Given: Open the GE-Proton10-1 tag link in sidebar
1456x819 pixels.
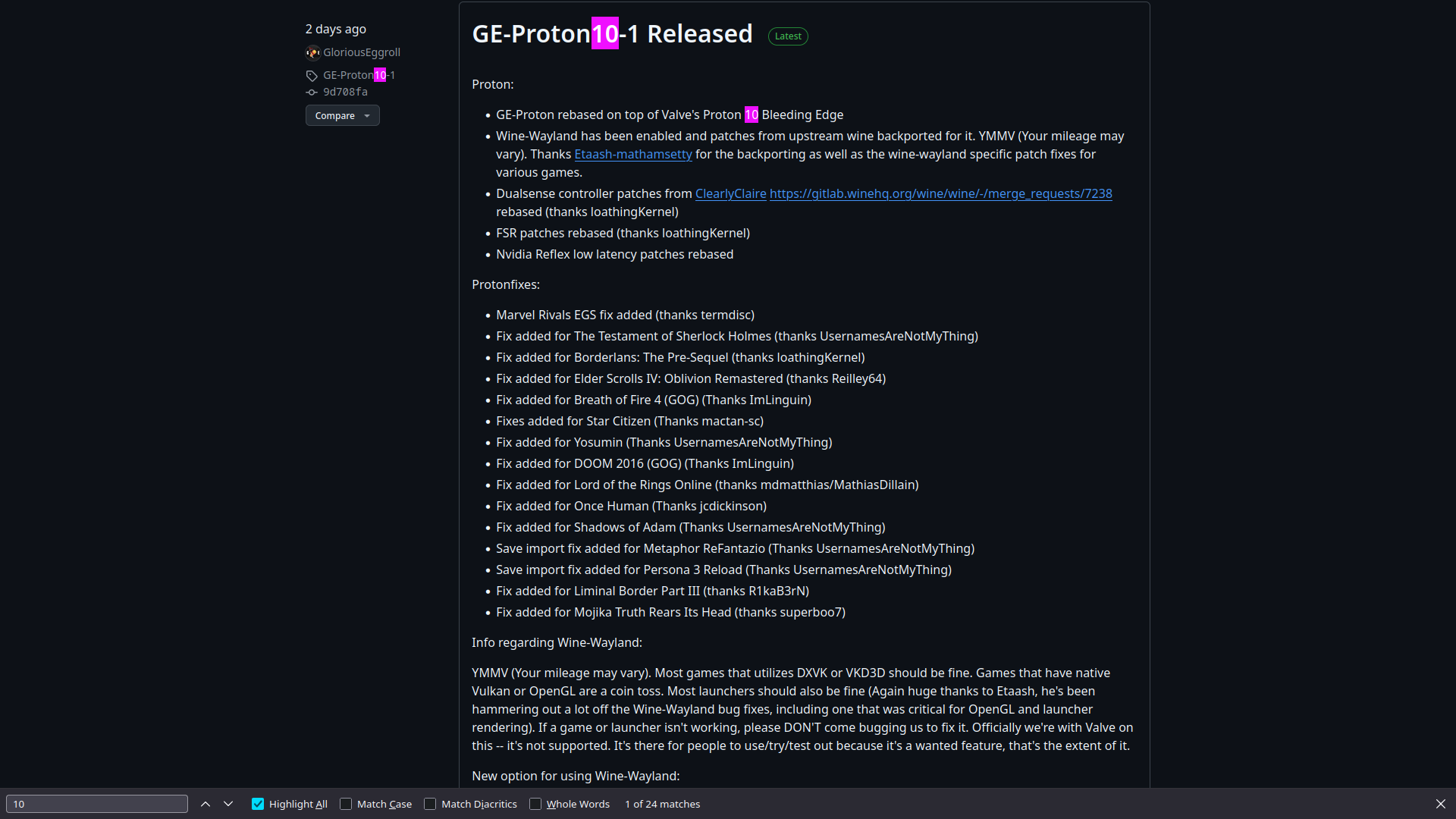Looking at the screenshot, I should point(359,75).
